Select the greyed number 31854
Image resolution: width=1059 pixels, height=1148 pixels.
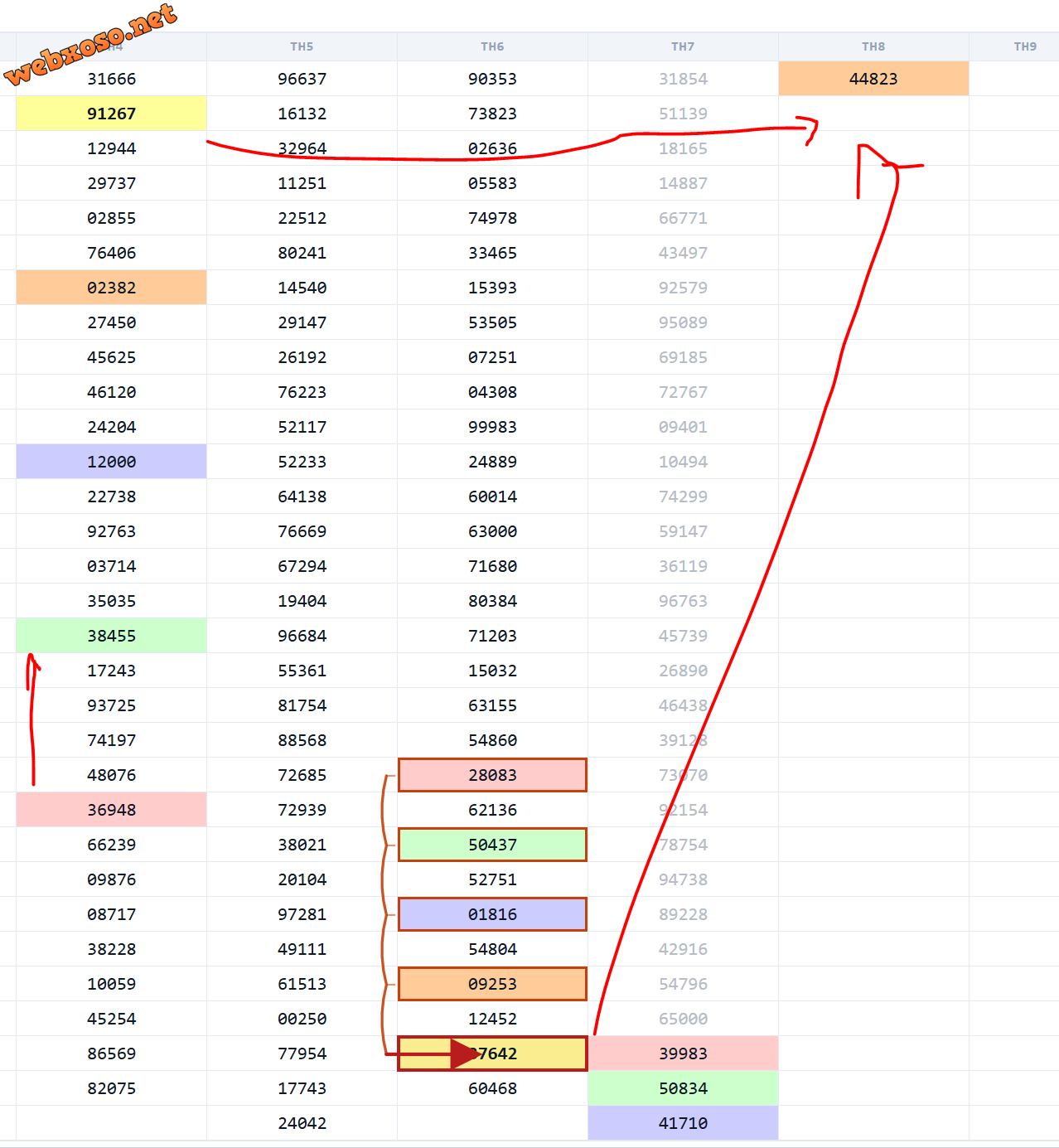[683, 79]
